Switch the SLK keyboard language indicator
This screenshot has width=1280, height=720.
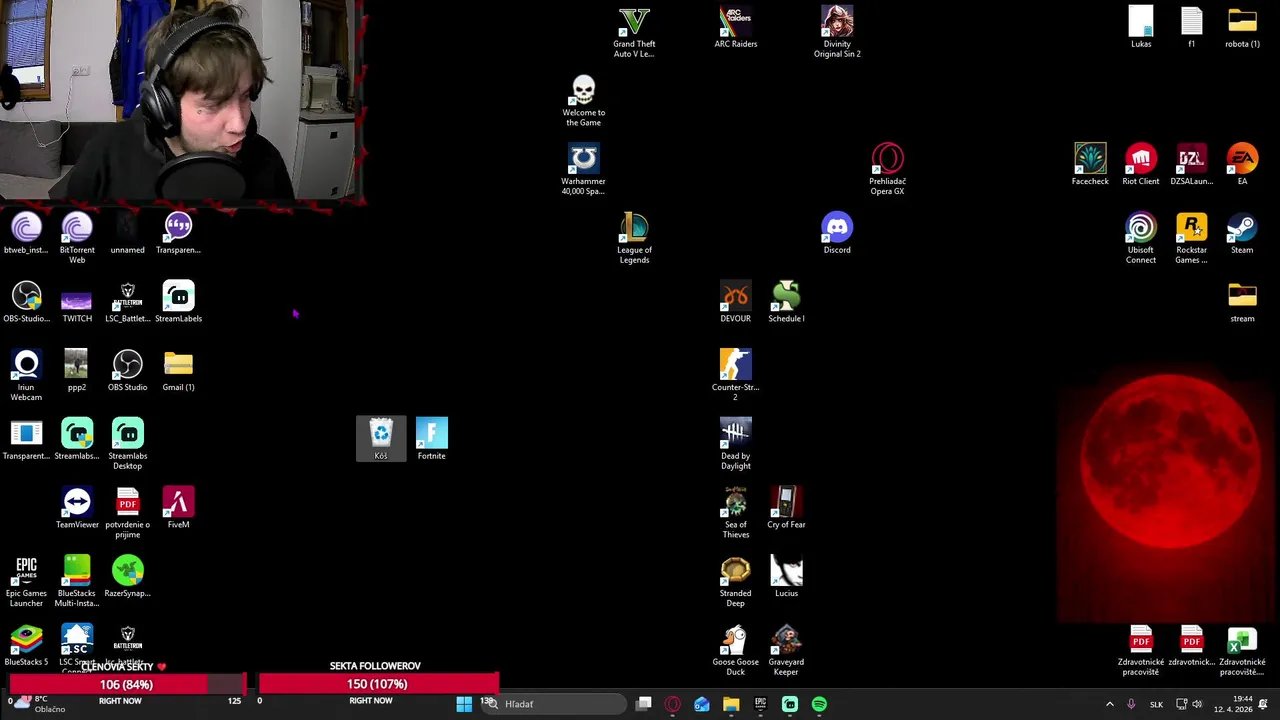pos(1156,704)
